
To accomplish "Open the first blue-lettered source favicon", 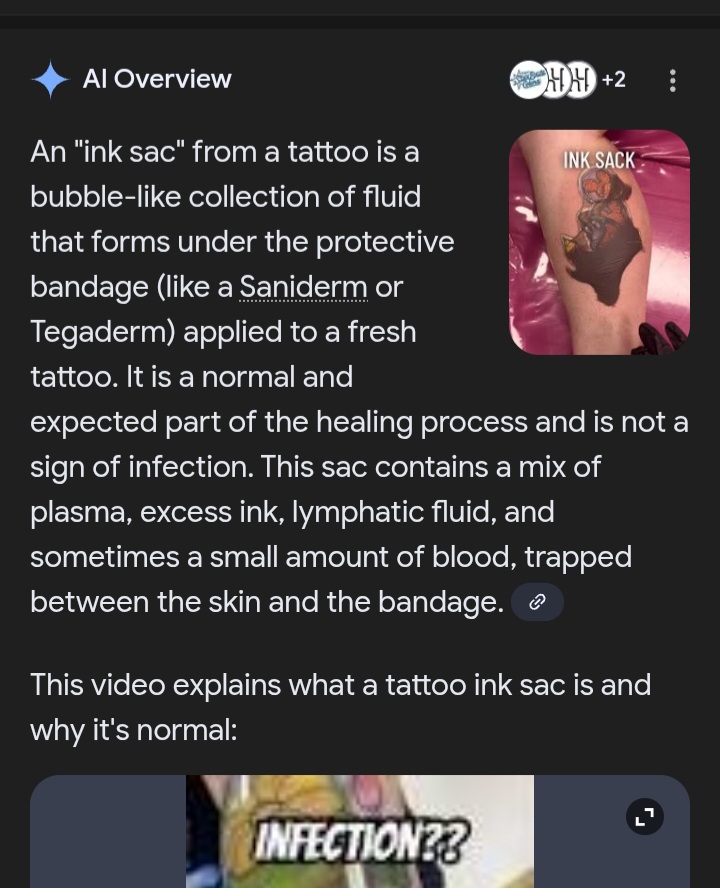I will [x=527, y=80].
